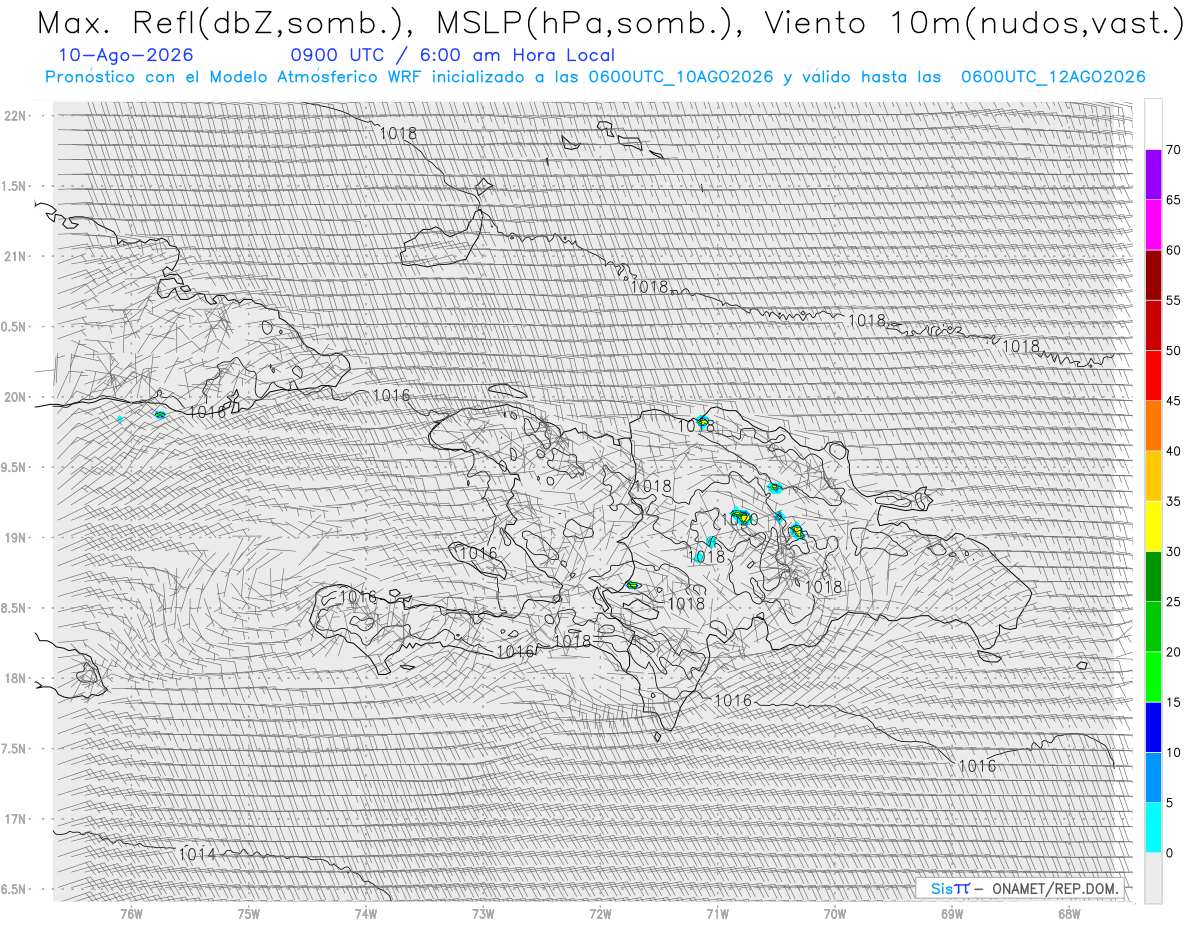The image size is (1200, 927).
Task: Click the 'Max. Refl(dbZ,somb.)' title text
Action: [x=223, y=22]
